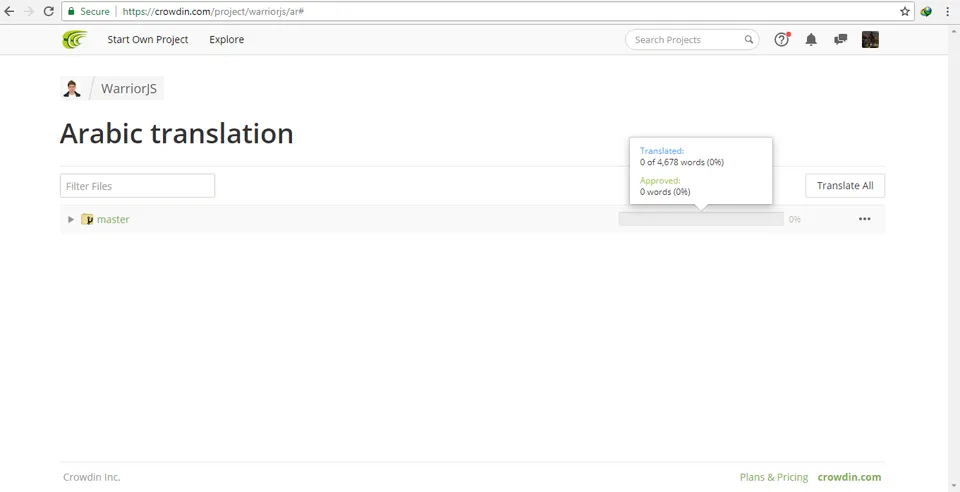Viewport: 960px width, 492px height.
Task: Click the Approved label in tooltip
Action: [x=660, y=181]
